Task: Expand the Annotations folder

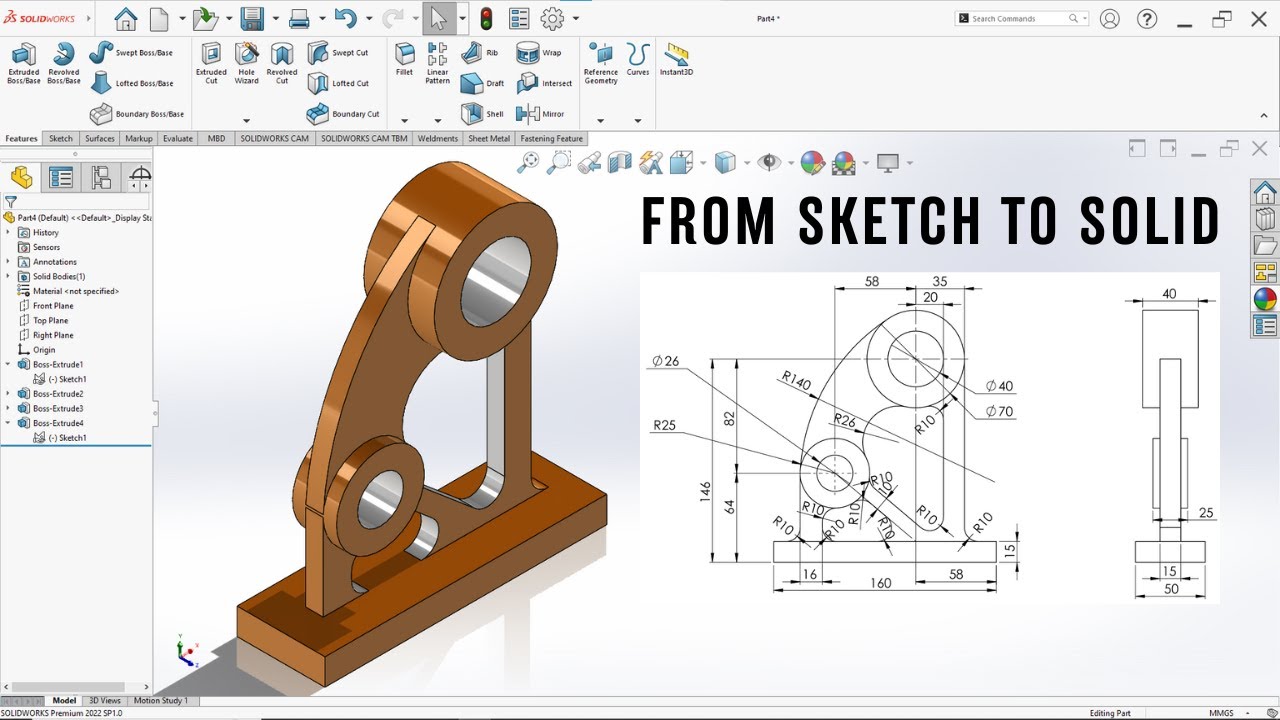Action: [9, 262]
